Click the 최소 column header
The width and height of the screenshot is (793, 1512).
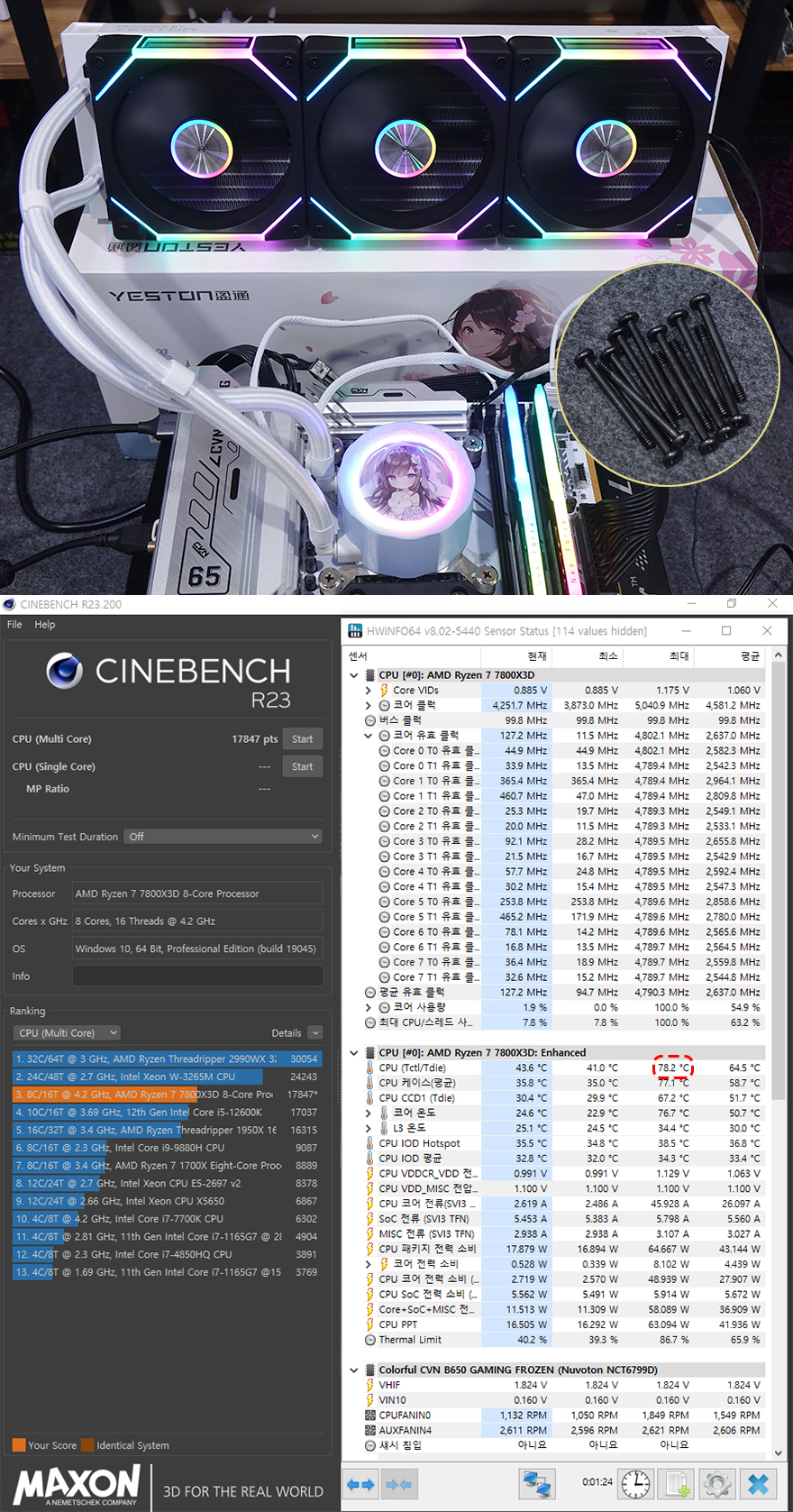[x=608, y=656]
